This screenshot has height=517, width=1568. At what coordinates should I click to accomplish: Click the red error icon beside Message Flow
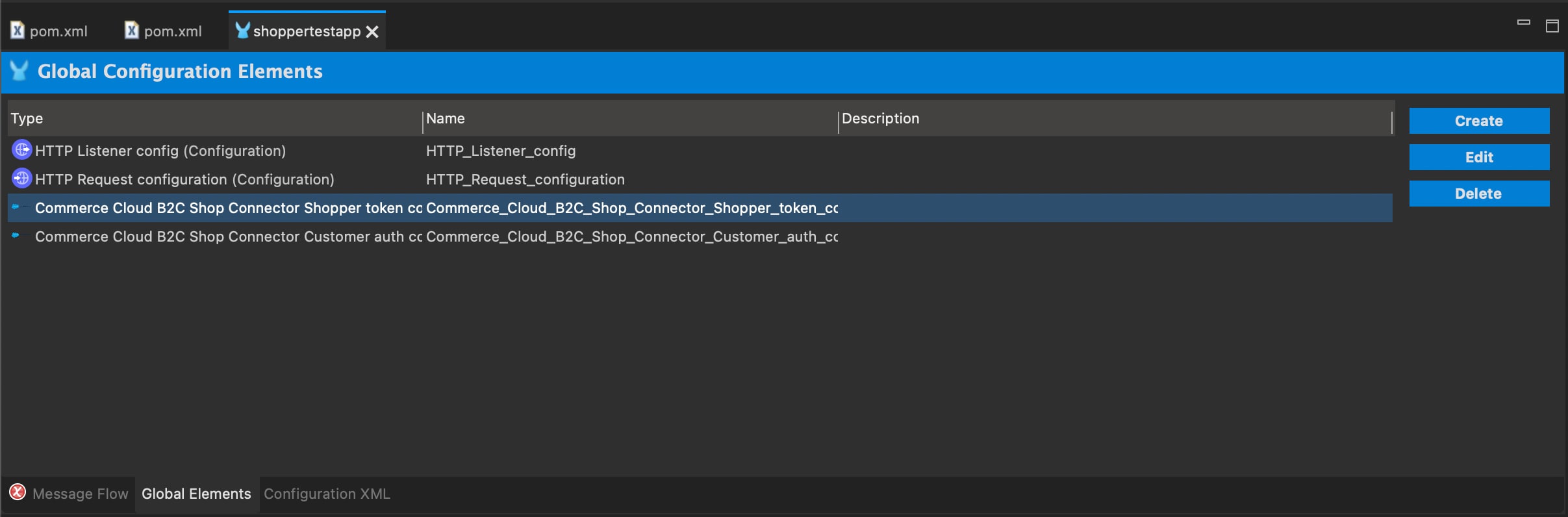point(18,492)
